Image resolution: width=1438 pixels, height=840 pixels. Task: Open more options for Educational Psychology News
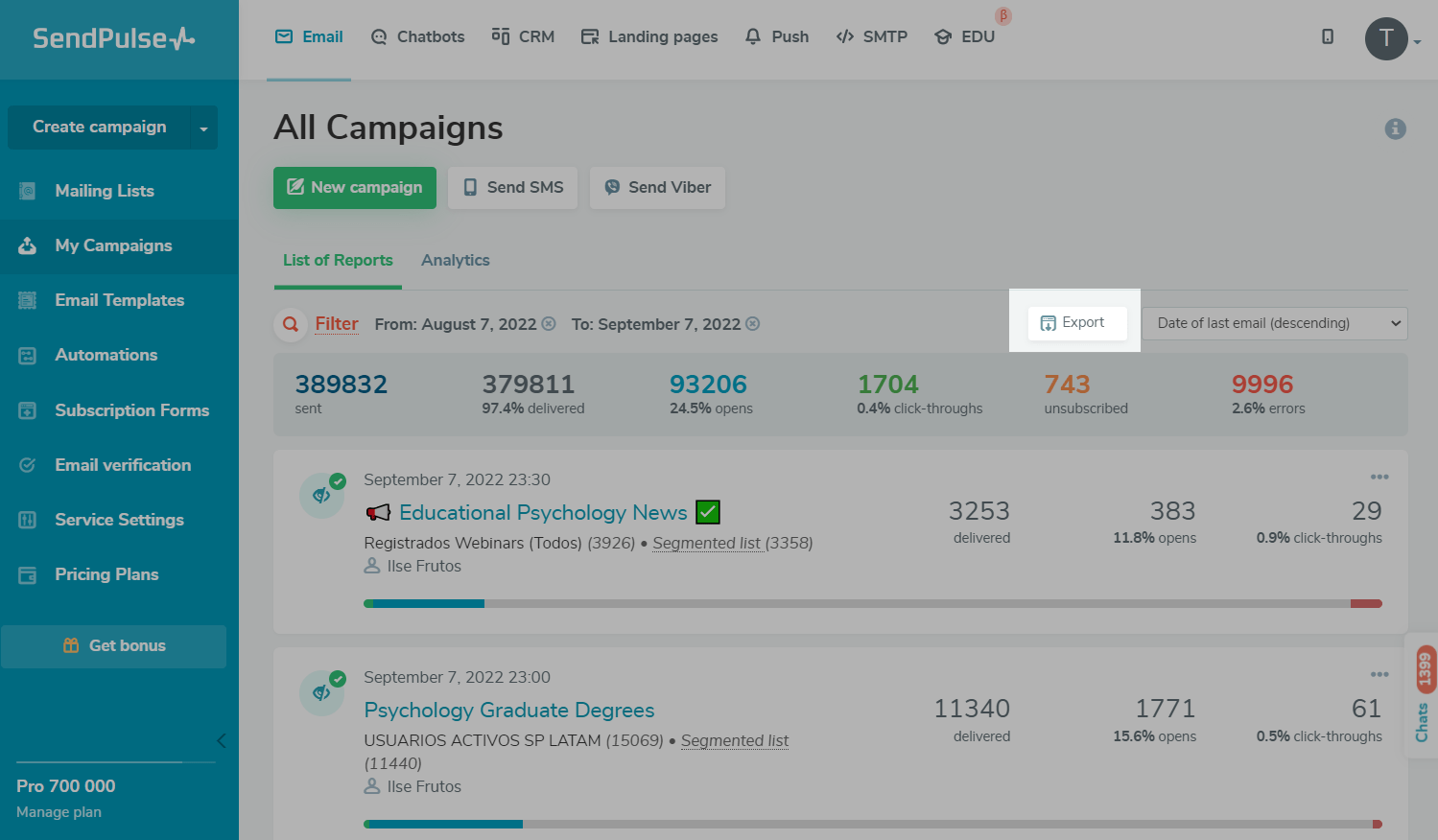click(1379, 477)
